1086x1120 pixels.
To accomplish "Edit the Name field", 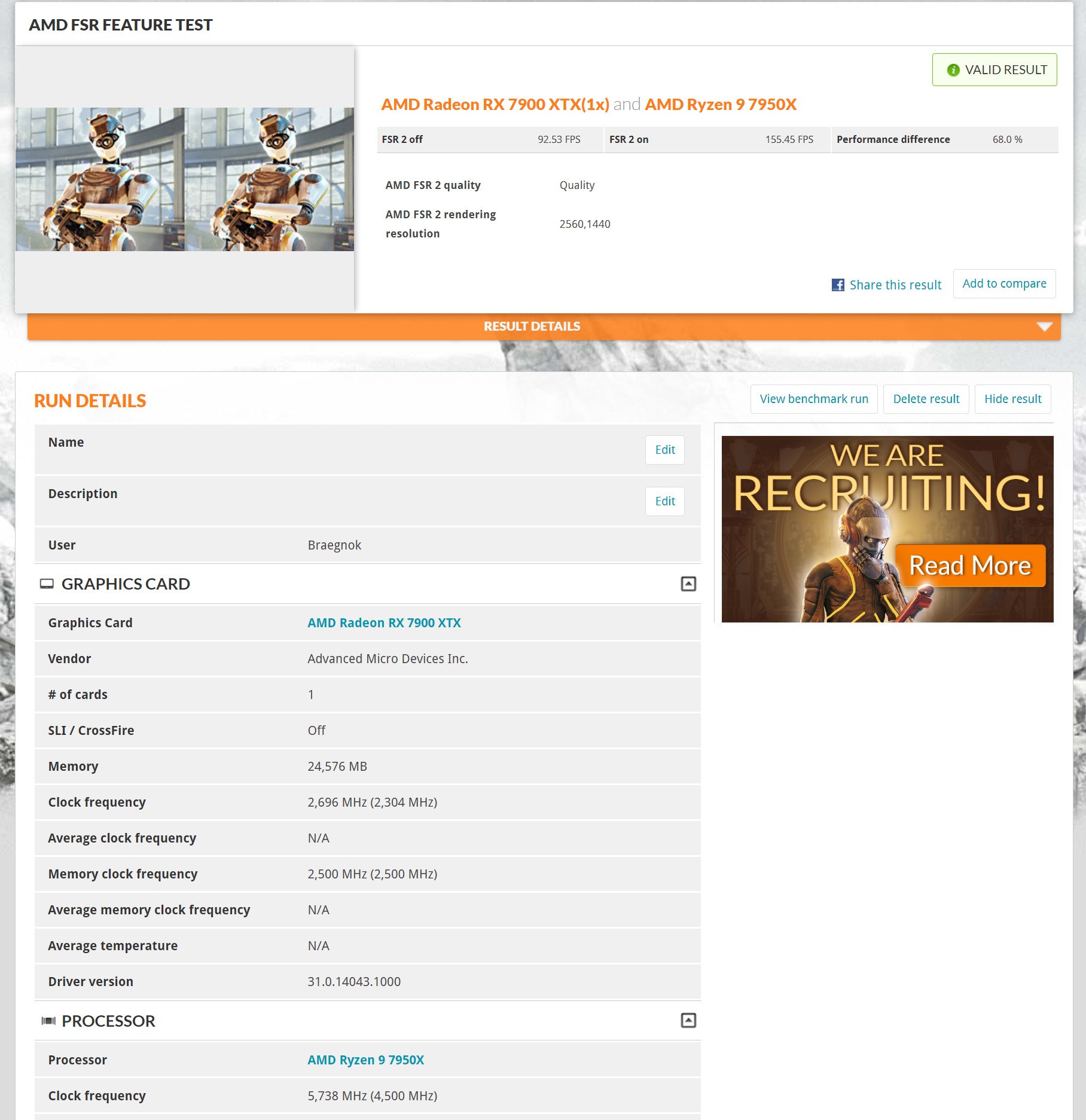I will pyautogui.click(x=665, y=450).
